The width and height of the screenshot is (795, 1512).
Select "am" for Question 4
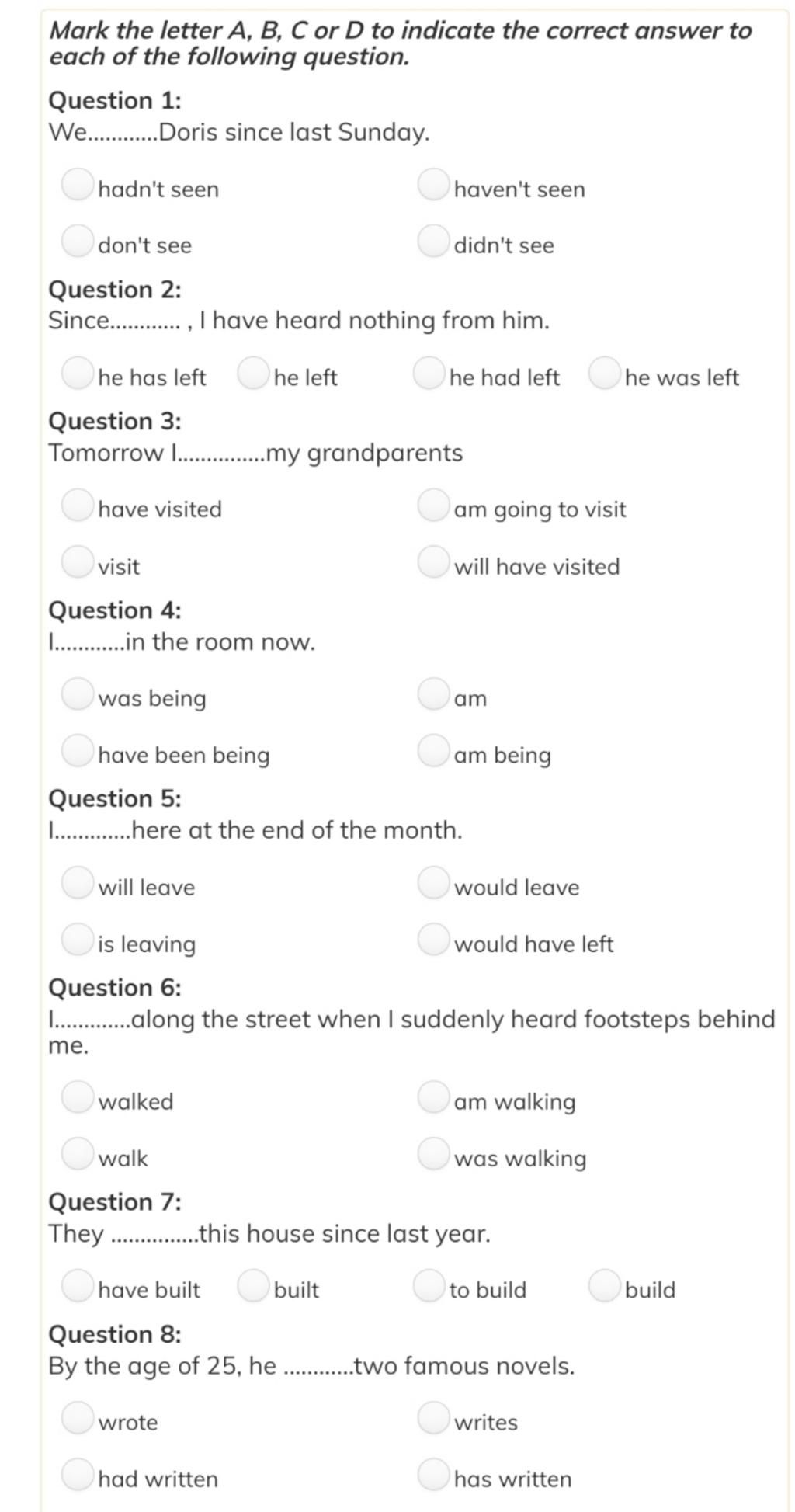point(432,693)
